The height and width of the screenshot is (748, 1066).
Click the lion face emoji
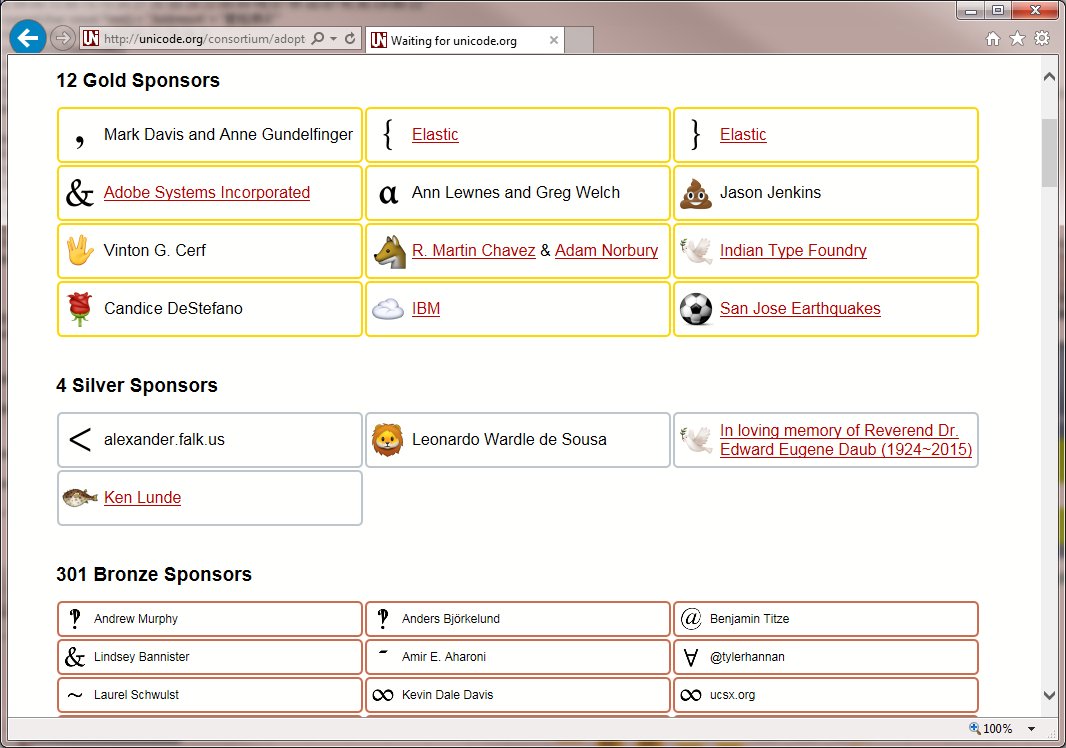click(388, 440)
